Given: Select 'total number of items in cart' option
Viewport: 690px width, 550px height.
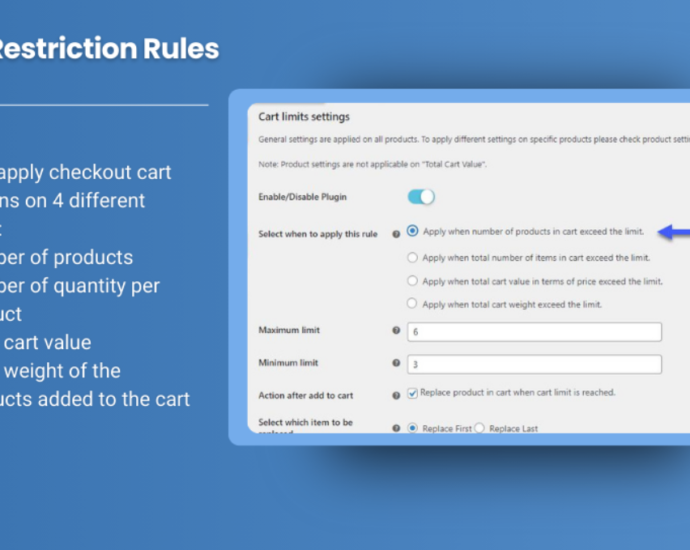Looking at the screenshot, I should [x=413, y=257].
